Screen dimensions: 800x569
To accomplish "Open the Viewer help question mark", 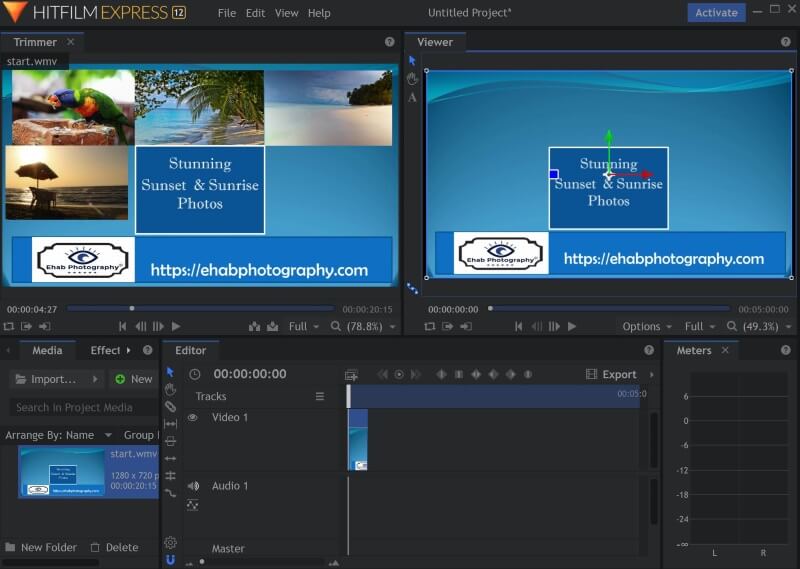I will (x=786, y=42).
